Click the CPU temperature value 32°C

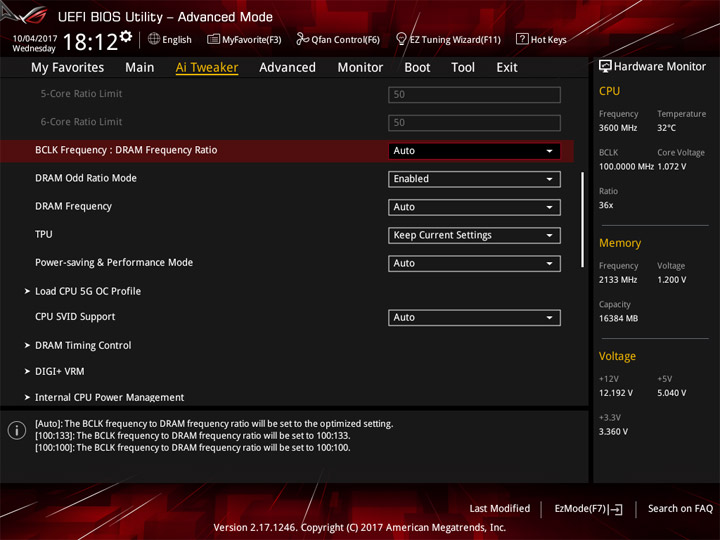(x=666, y=128)
